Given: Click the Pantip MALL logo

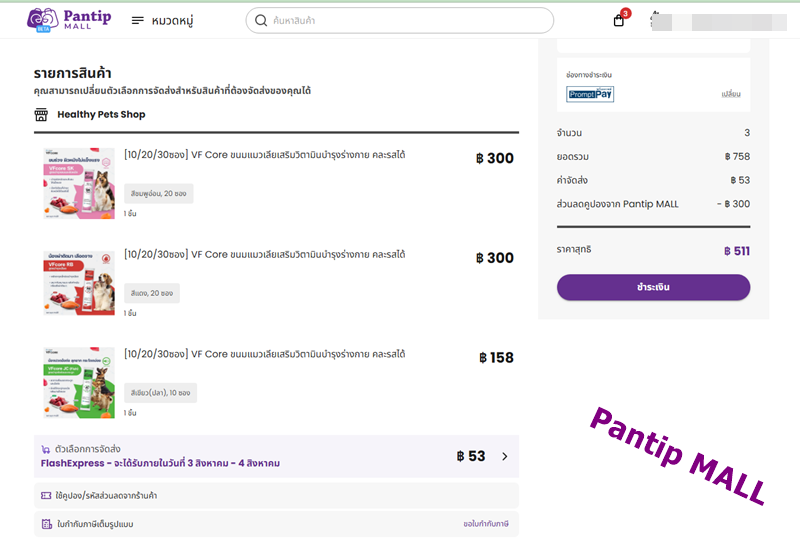Looking at the screenshot, I should (69, 20).
